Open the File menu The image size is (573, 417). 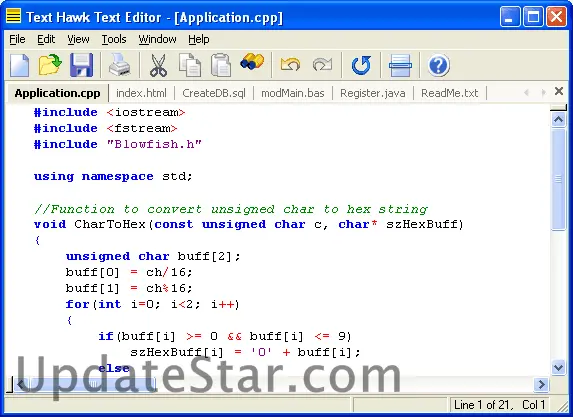click(x=17, y=39)
